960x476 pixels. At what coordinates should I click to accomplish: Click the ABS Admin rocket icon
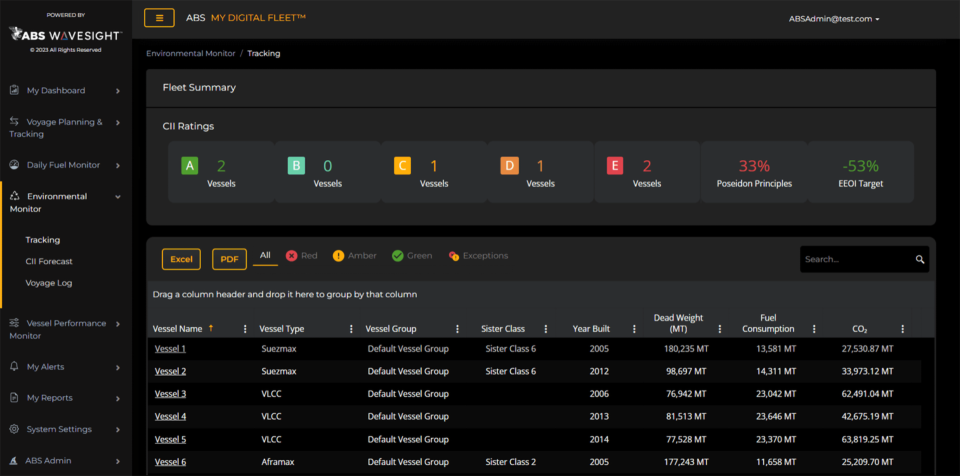(x=15, y=461)
